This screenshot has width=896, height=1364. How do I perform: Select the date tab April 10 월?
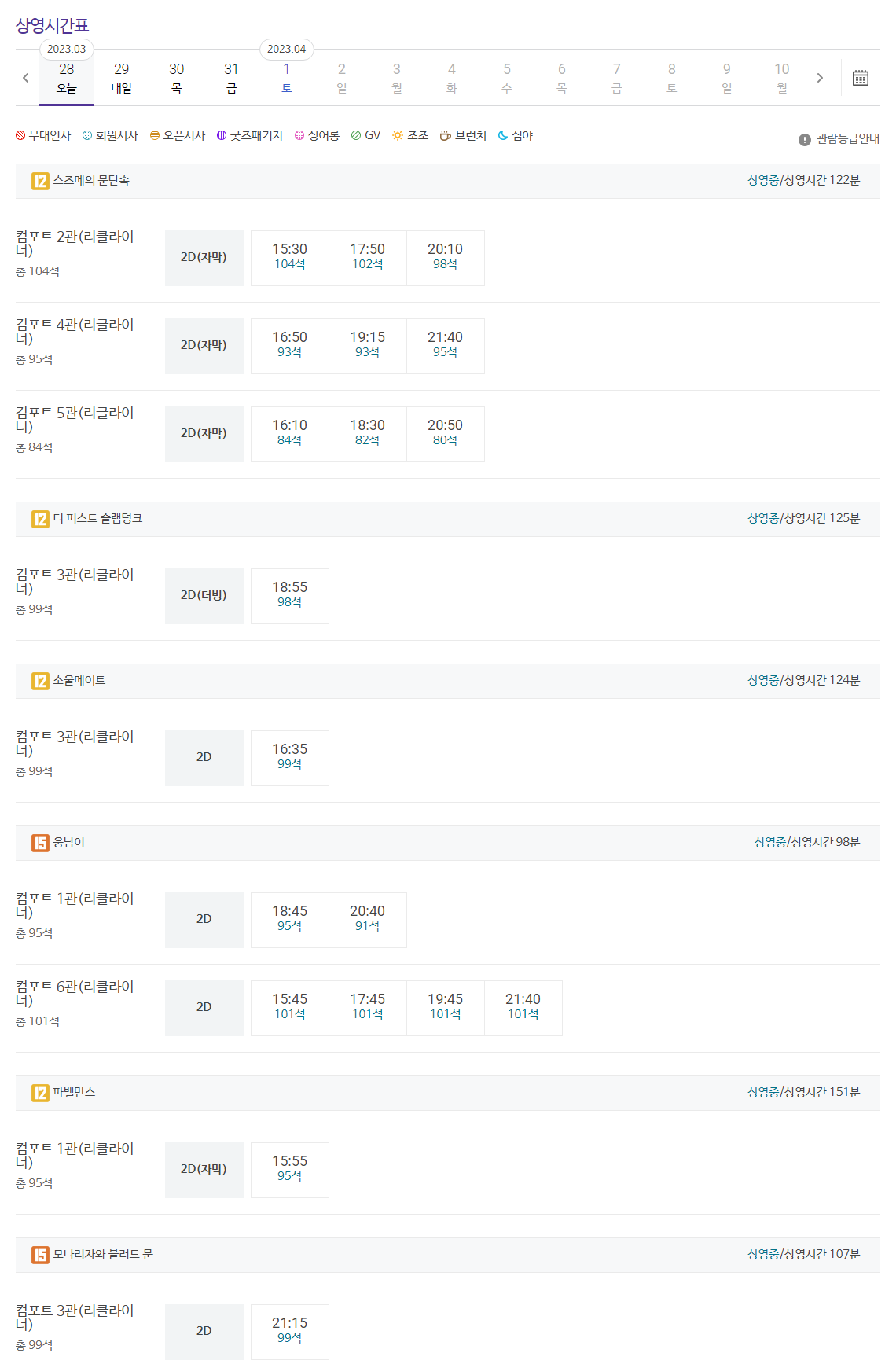[x=782, y=78]
